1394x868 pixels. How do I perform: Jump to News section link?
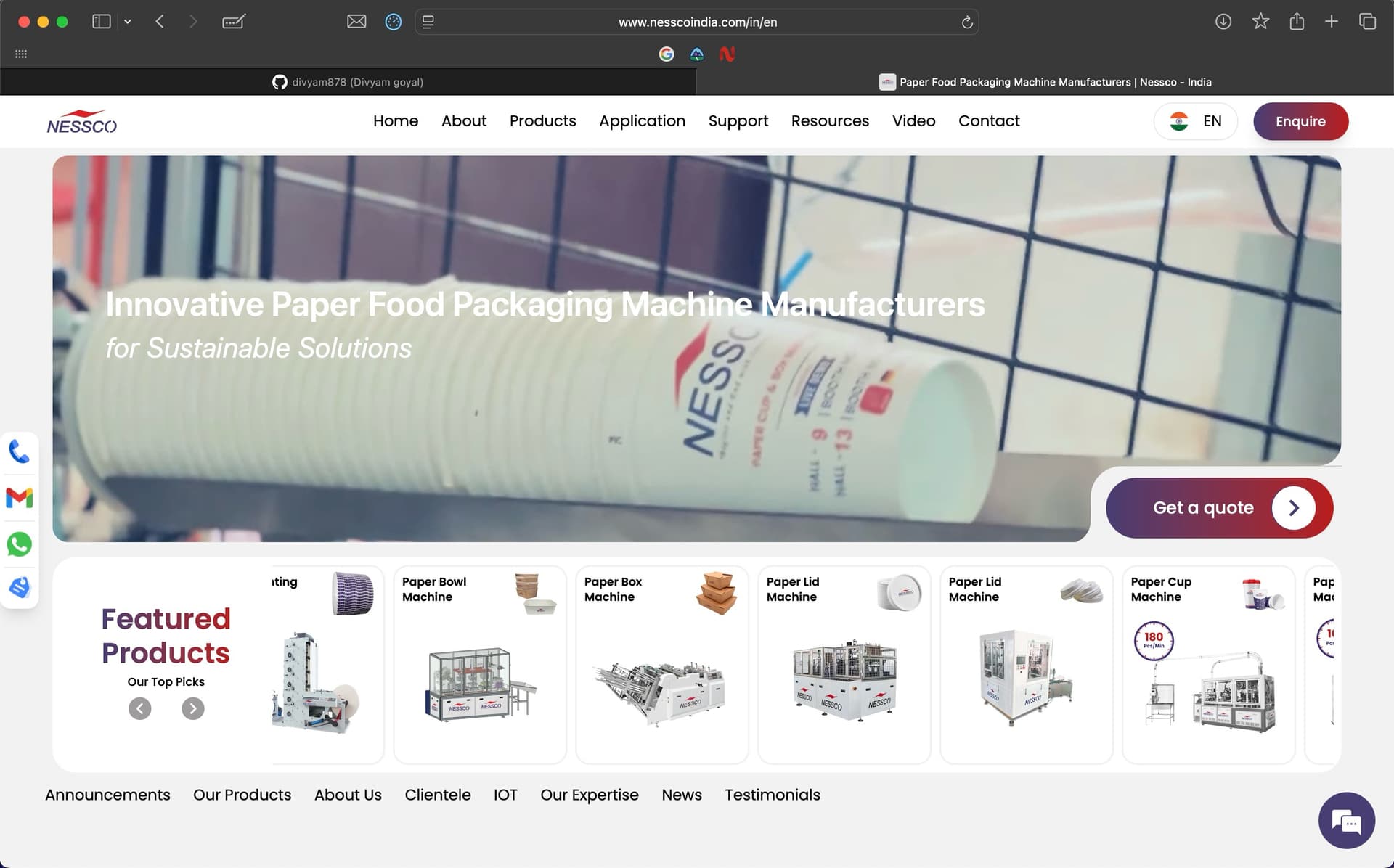click(x=682, y=795)
